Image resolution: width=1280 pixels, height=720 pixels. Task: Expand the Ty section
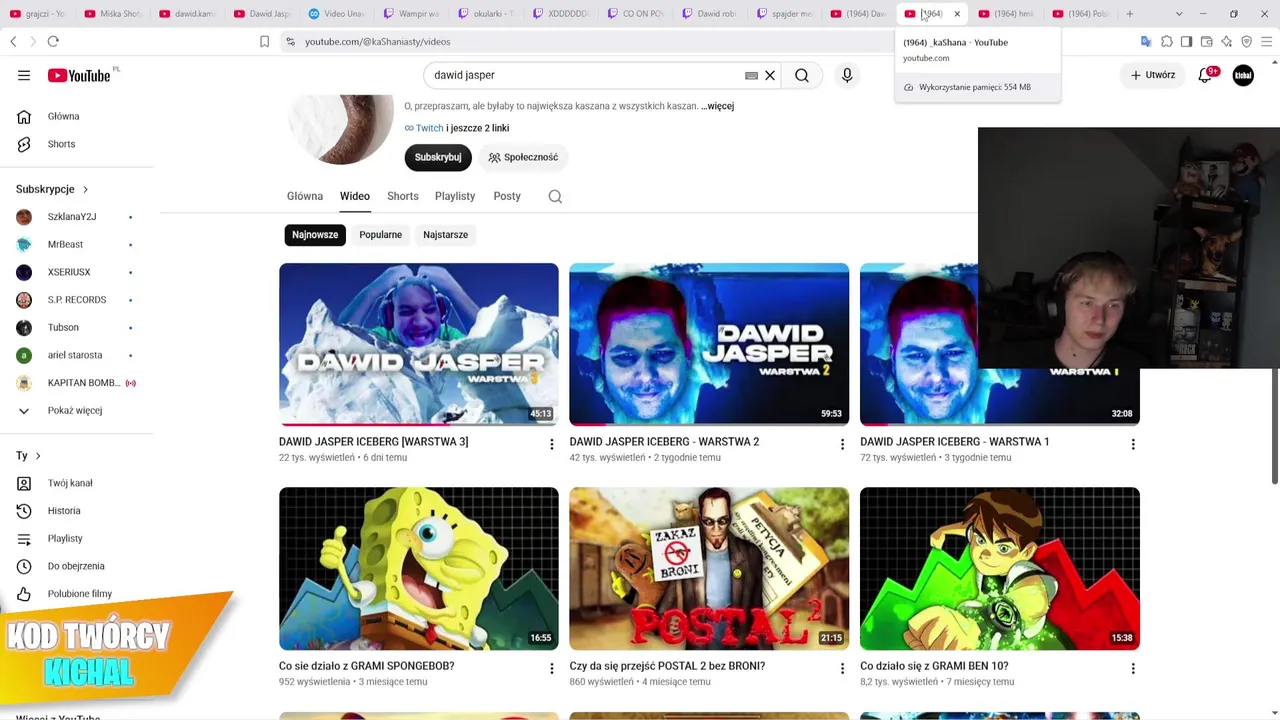28,456
